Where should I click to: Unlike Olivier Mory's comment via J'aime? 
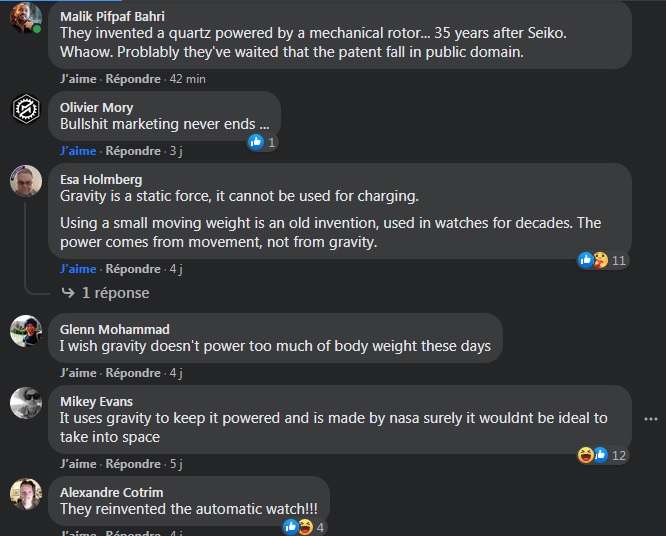point(78,151)
